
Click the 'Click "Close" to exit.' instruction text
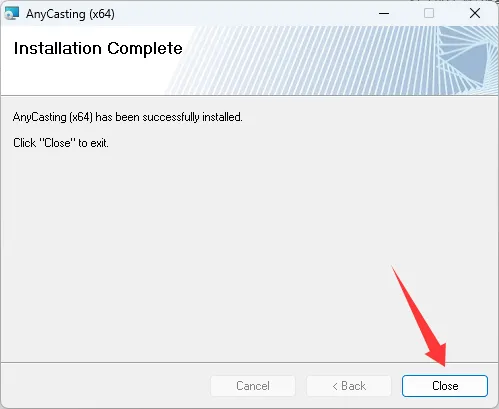click(x=61, y=143)
